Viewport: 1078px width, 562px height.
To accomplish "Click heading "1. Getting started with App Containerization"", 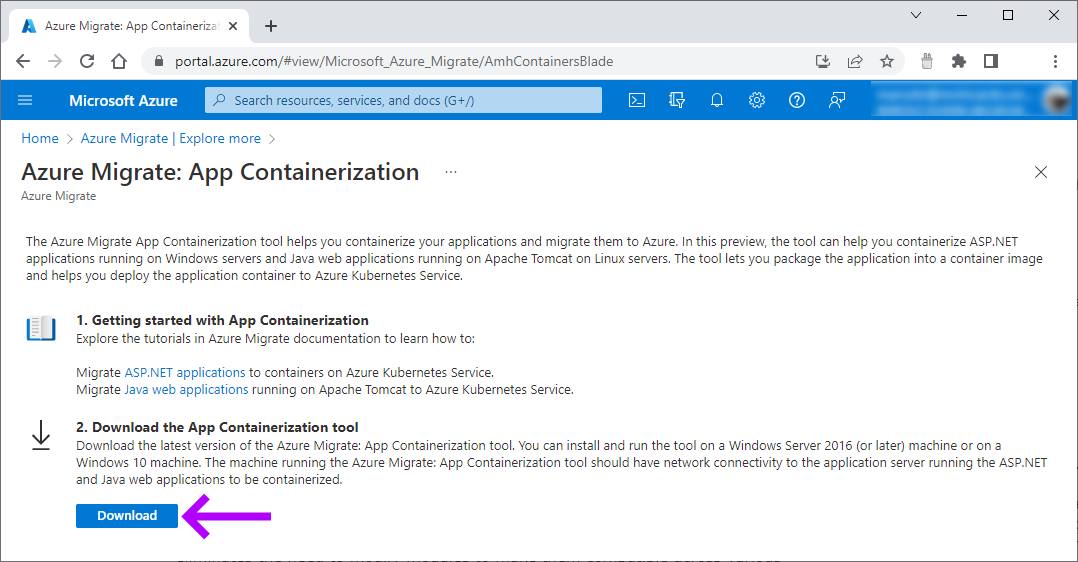I will [222, 320].
